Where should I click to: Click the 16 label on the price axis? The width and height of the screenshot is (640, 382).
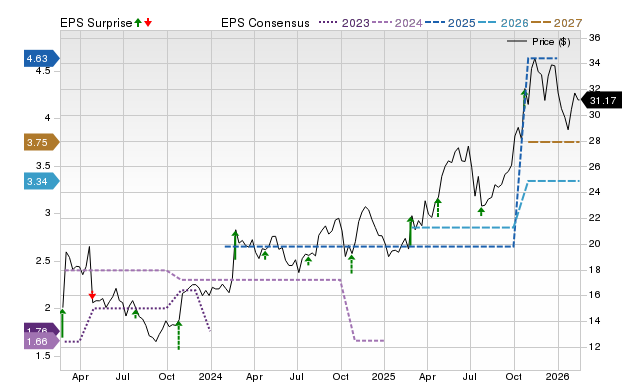(x=594, y=295)
